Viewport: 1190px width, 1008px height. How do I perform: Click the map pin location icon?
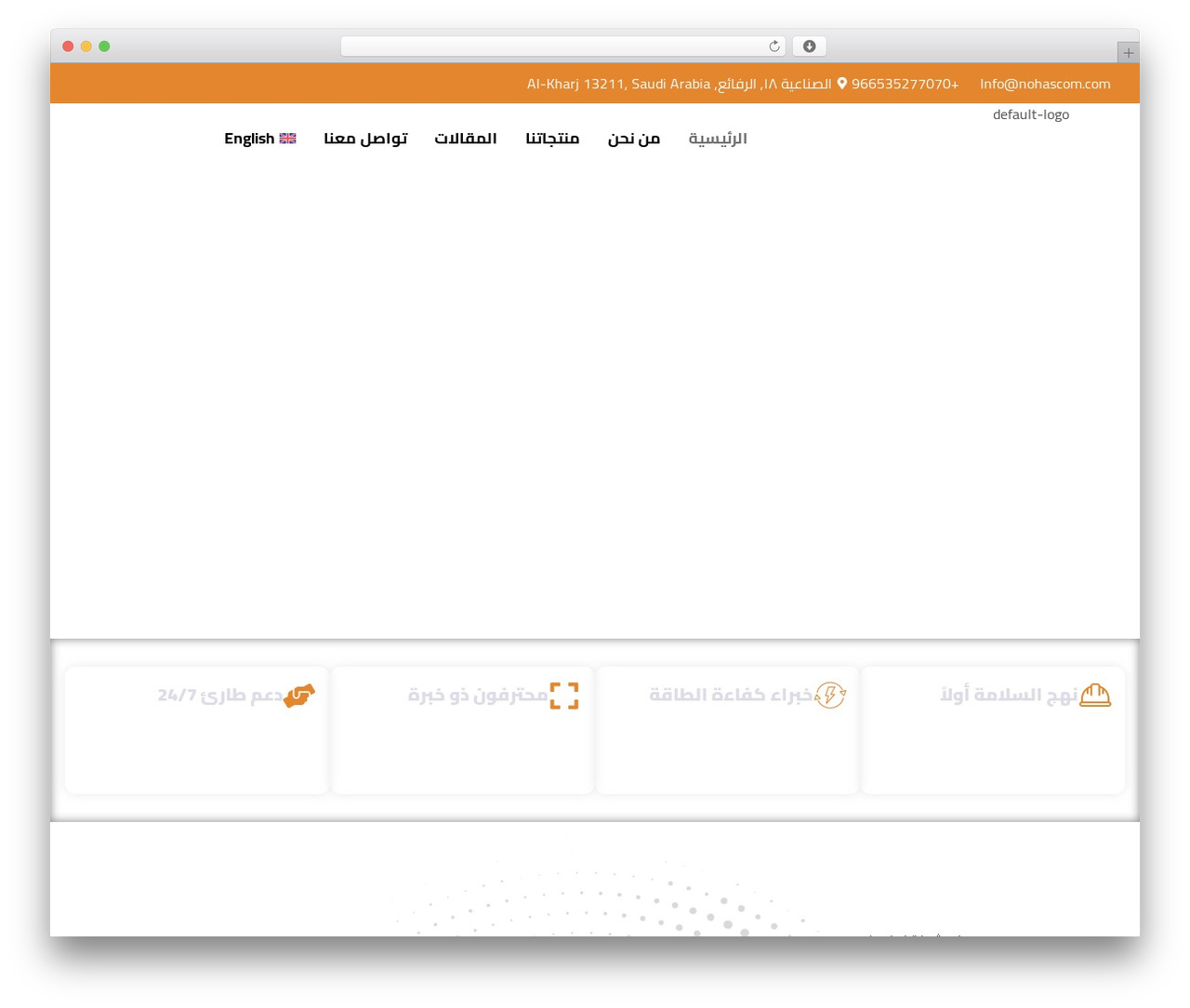tap(842, 84)
